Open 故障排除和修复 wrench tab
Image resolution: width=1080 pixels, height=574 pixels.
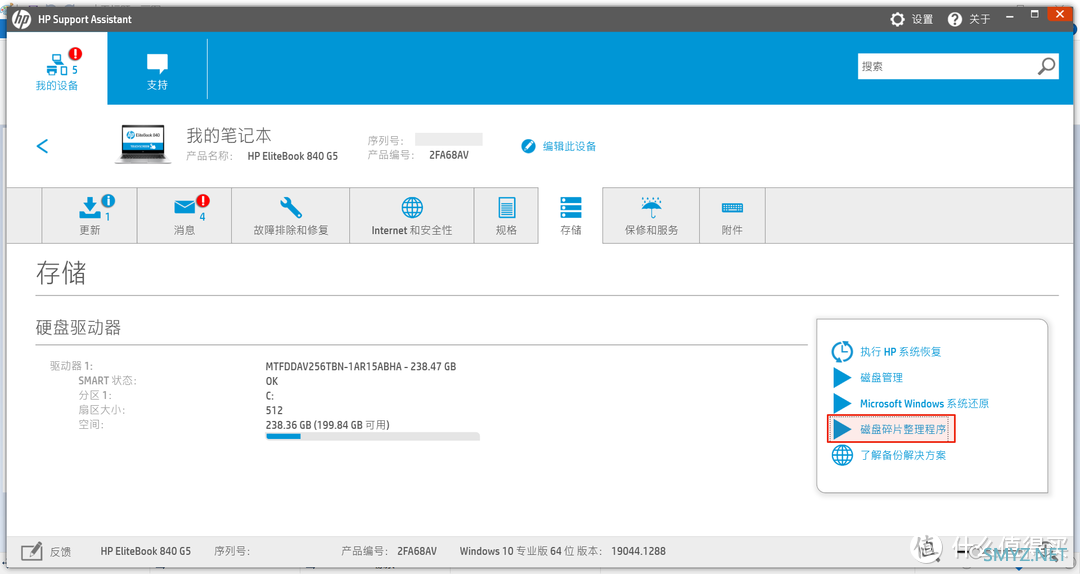291,215
